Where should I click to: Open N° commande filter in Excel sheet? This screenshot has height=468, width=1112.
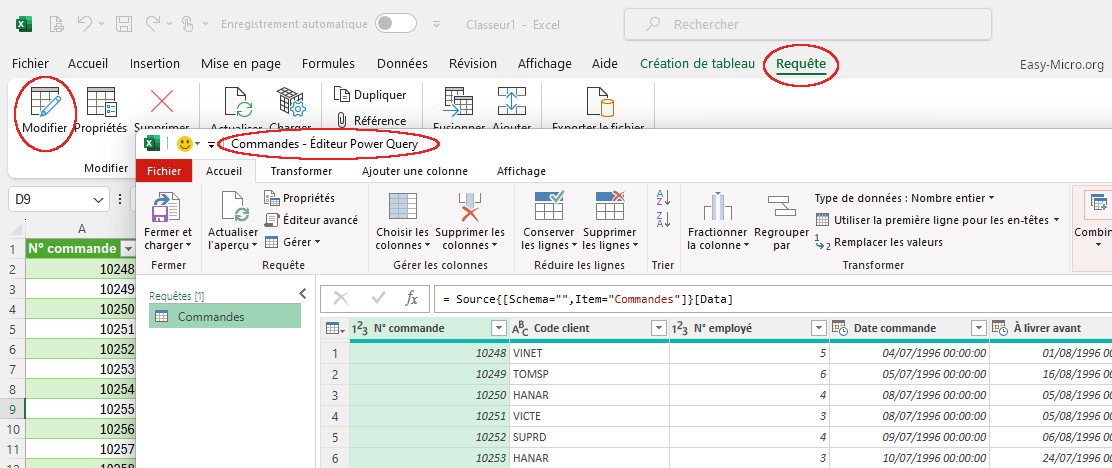(128, 249)
